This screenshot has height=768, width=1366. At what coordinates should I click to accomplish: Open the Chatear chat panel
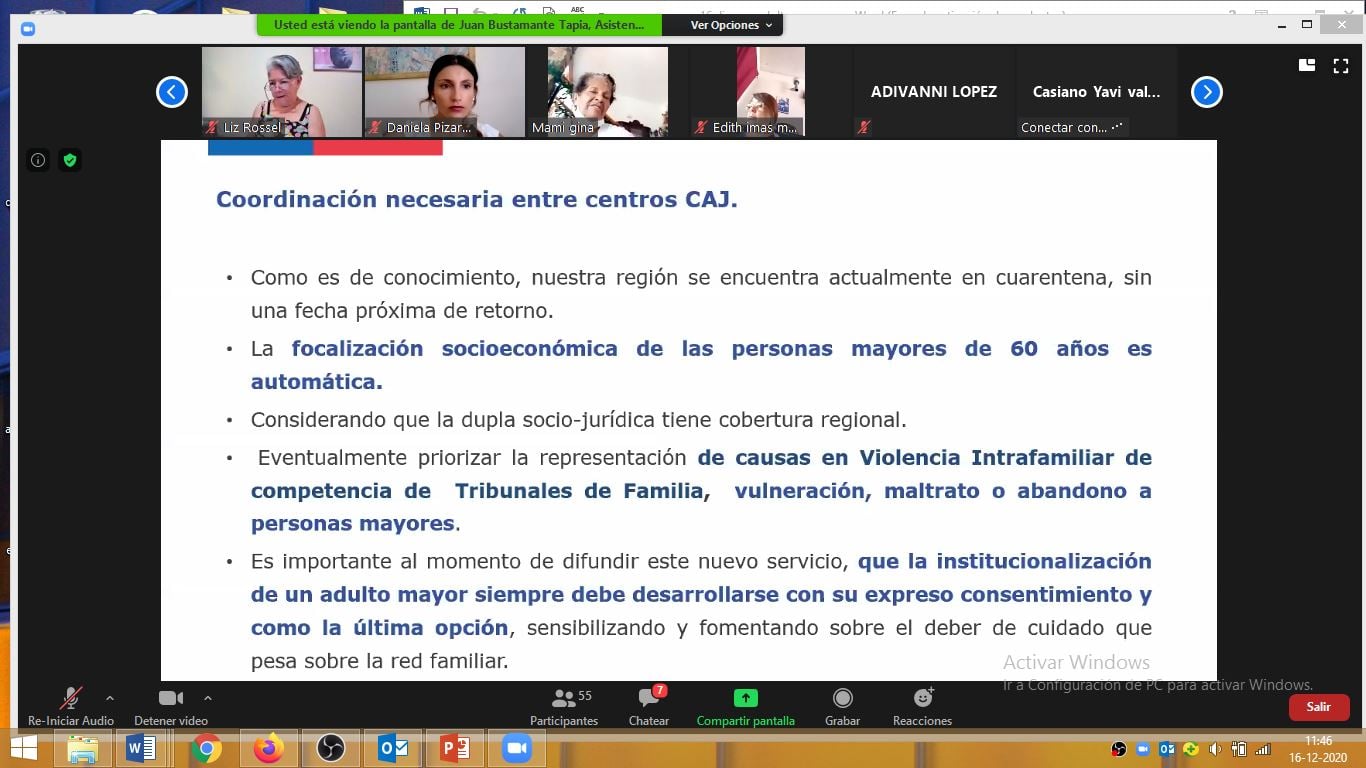649,706
